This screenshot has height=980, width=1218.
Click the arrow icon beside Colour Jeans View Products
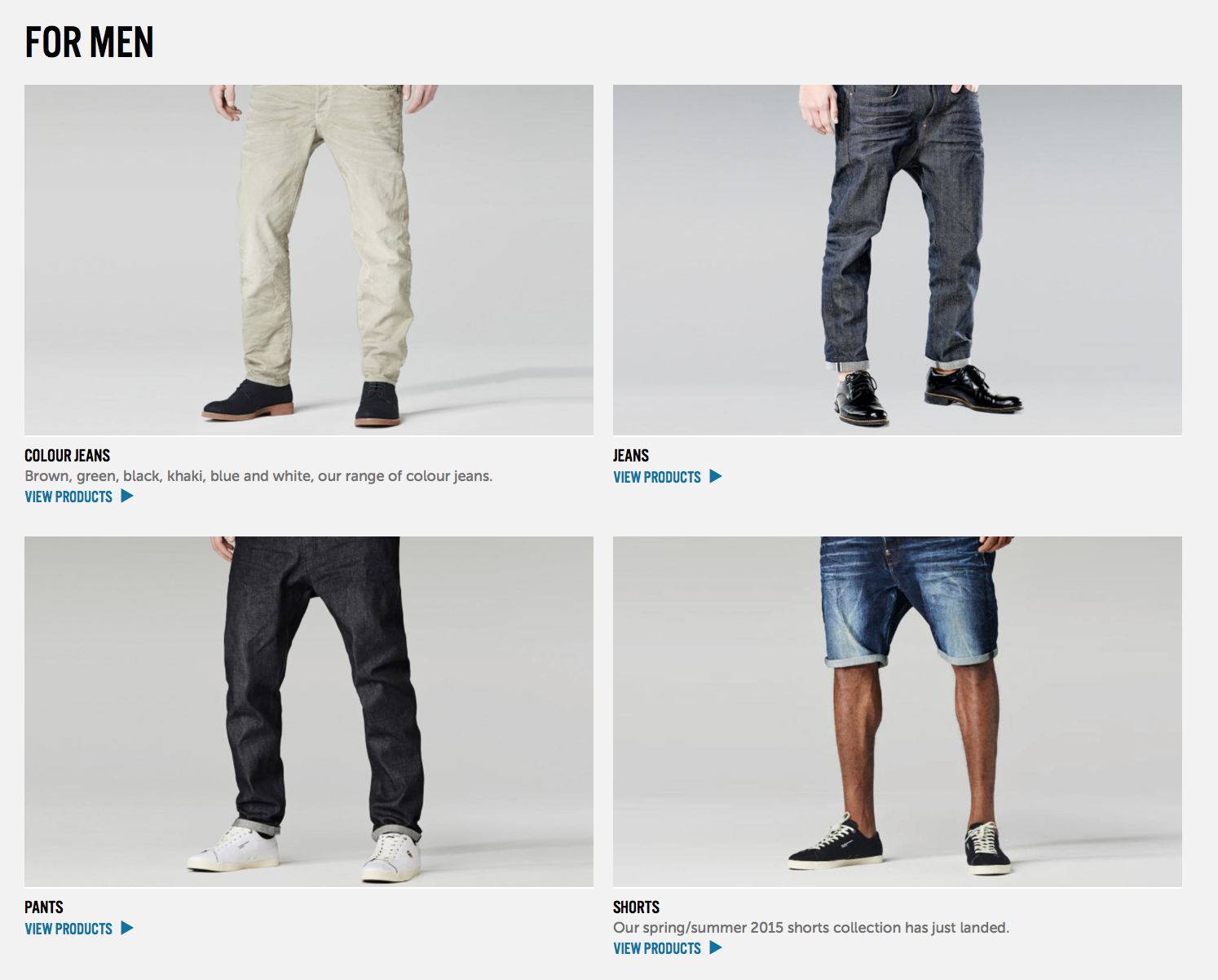(x=127, y=496)
